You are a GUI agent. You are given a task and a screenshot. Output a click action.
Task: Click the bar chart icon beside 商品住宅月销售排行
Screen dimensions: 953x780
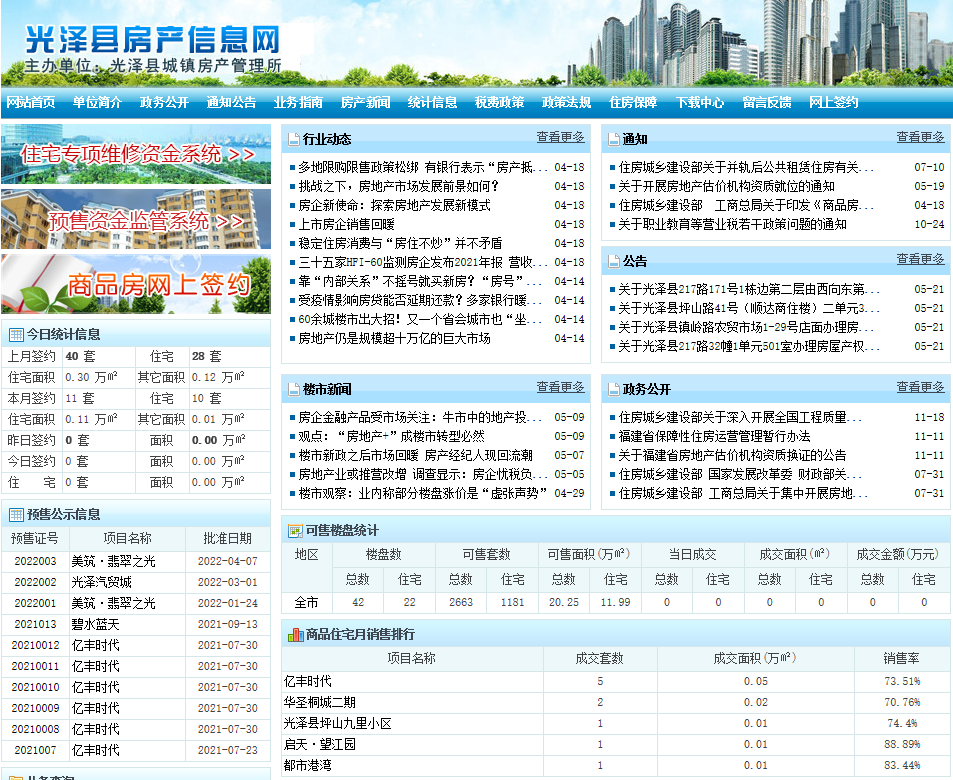pyautogui.click(x=295, y=635)
